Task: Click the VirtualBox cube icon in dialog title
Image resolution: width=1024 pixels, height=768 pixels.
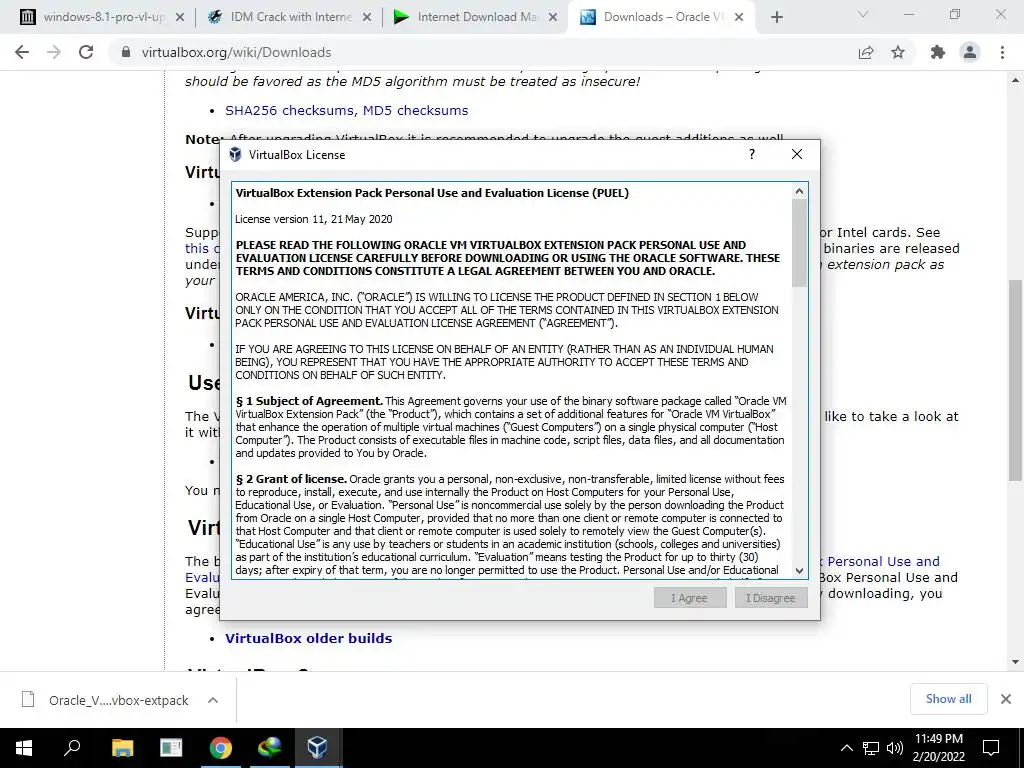Action: (x=235, y=155)
